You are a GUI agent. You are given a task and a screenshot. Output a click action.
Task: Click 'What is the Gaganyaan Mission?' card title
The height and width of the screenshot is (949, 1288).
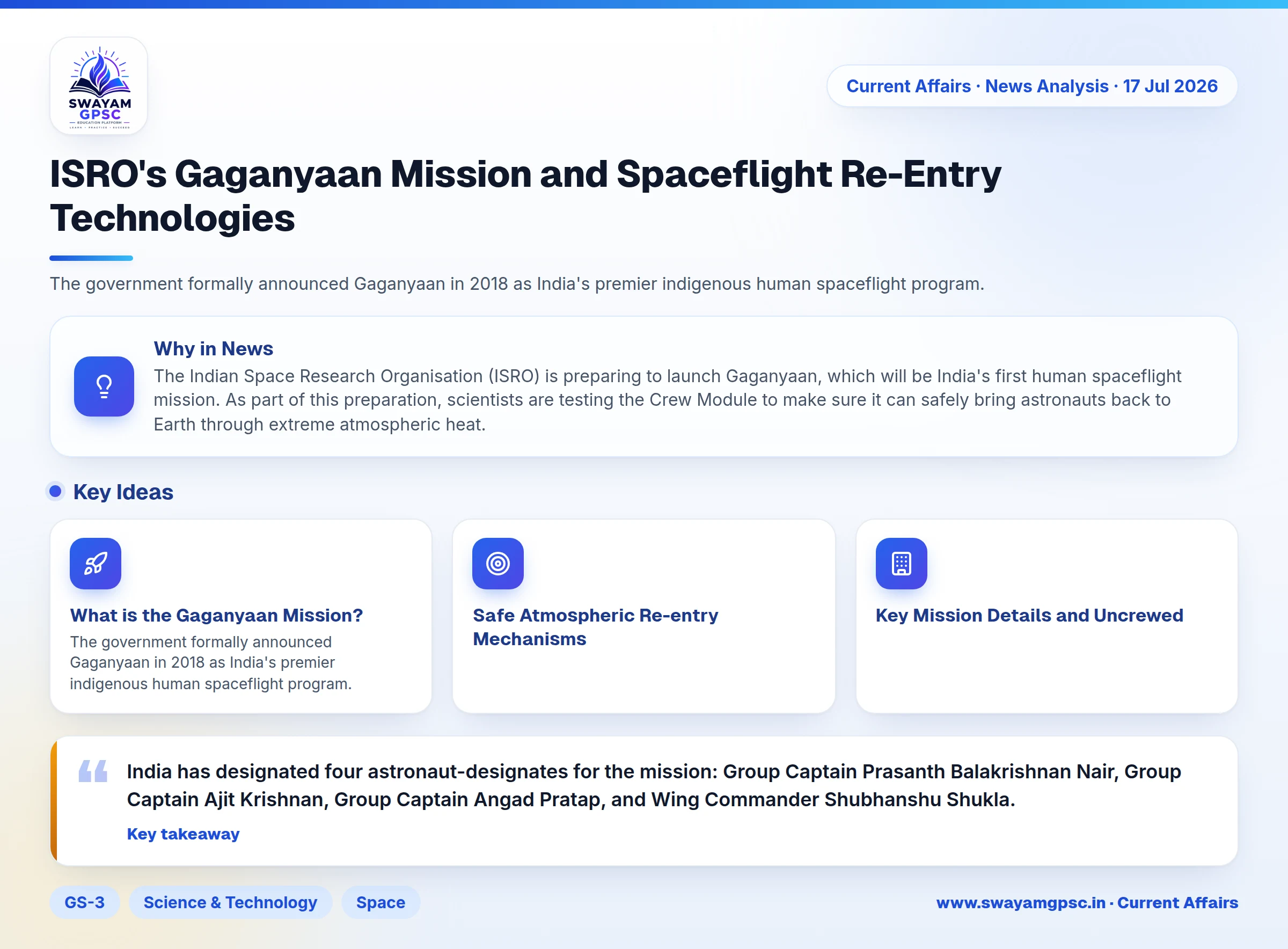pos(216,615)
